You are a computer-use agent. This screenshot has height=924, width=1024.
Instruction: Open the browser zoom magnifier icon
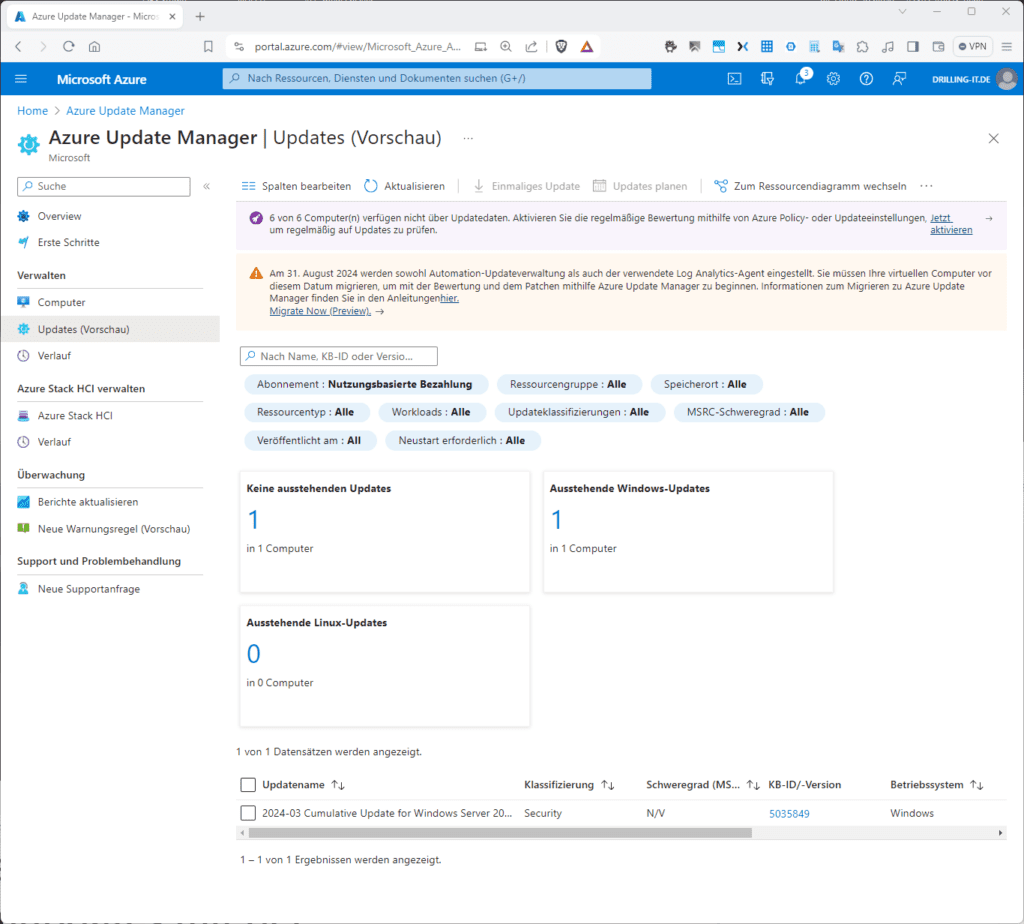[505, 46]
